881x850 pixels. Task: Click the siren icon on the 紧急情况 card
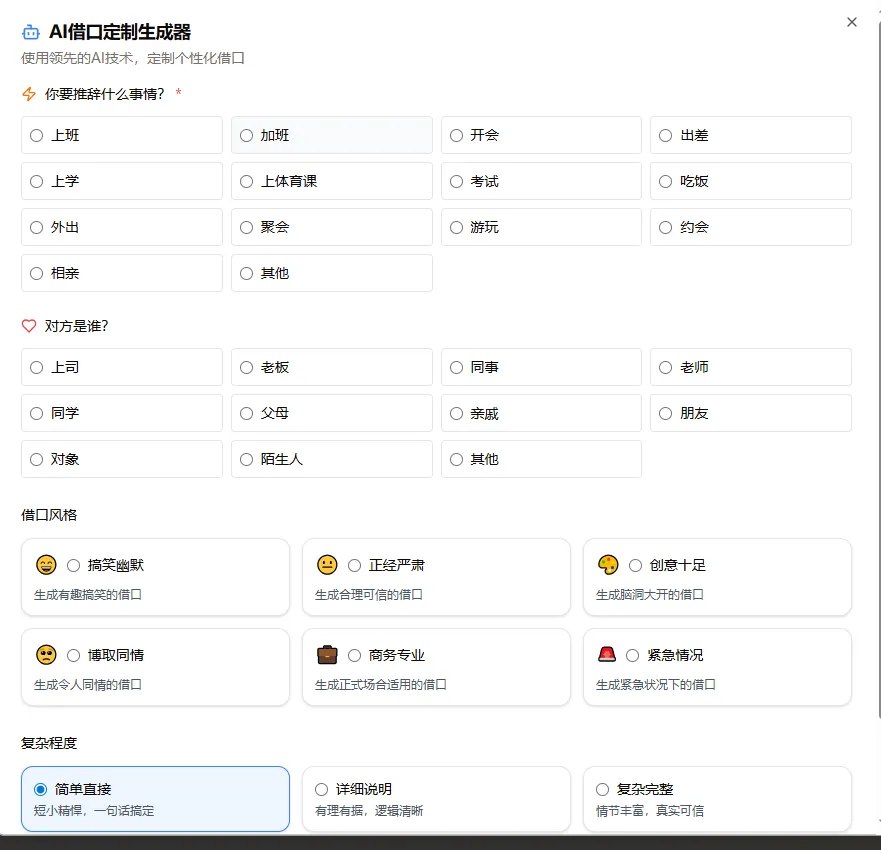tap(608, 655)
